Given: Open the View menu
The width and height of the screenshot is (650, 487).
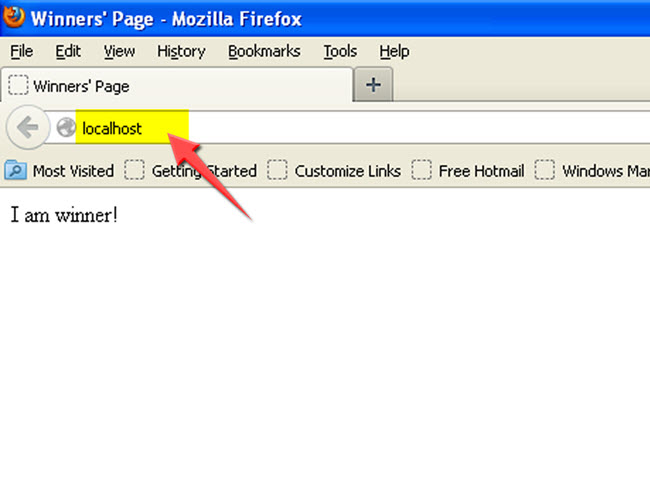Looking at the screenshot, I should point(119,51).
